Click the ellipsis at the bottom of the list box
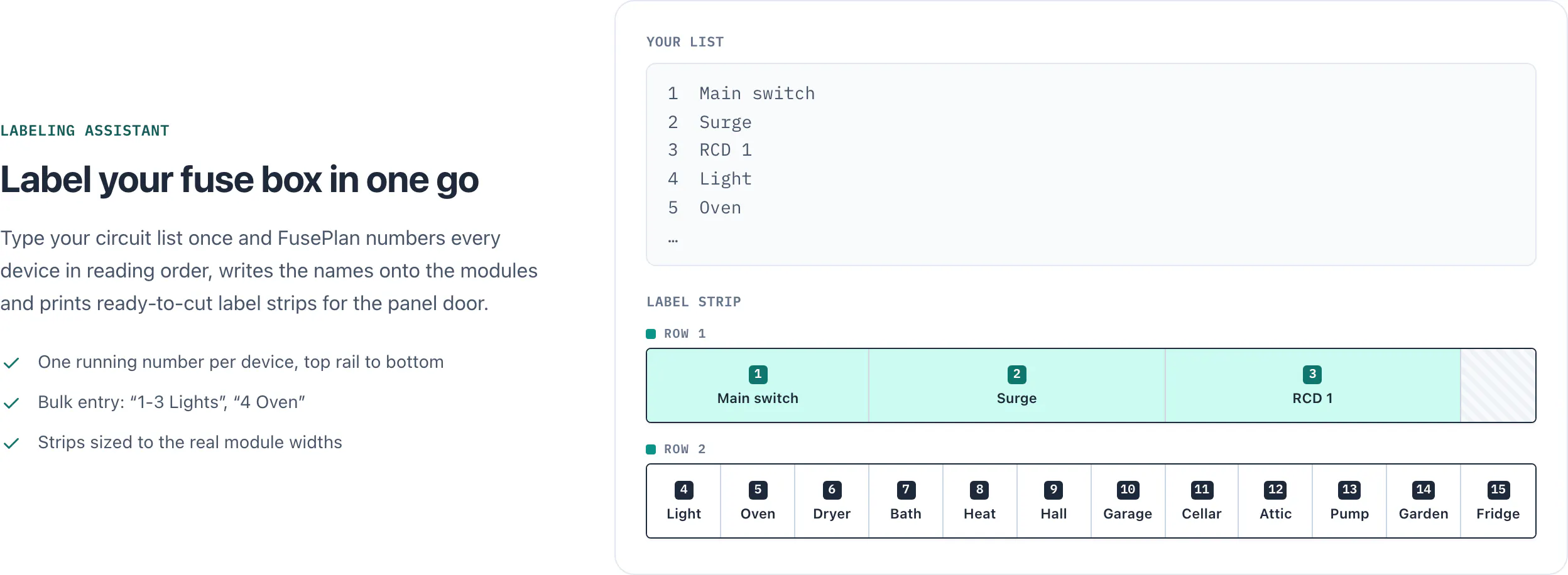The width and height of the screenshot is (1568, 575). [x=673, y=240]
